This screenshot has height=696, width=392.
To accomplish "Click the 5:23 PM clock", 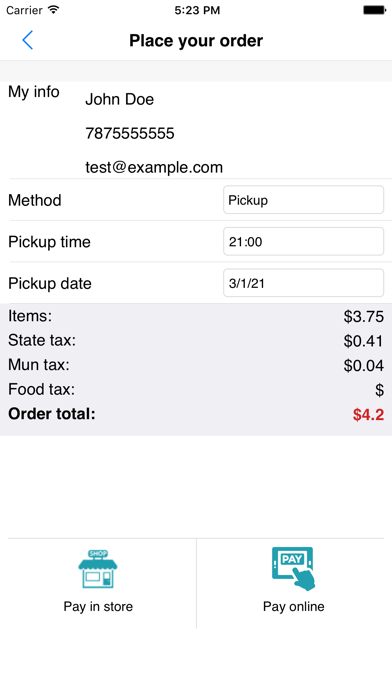I will click(x=197, y=10).
